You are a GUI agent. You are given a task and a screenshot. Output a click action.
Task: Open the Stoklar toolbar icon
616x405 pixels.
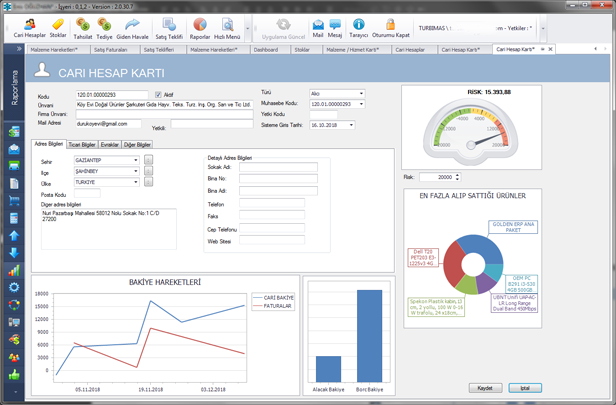(x=58, y=29)
